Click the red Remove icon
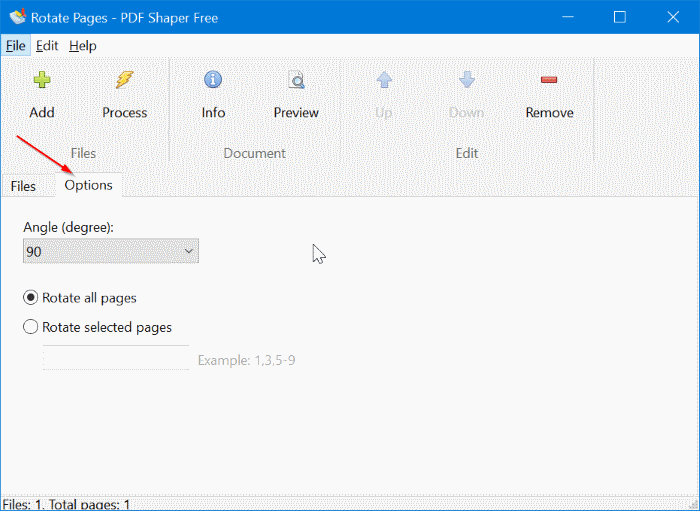Viewport: 700px width, 511px height. [x=549, y=80]
